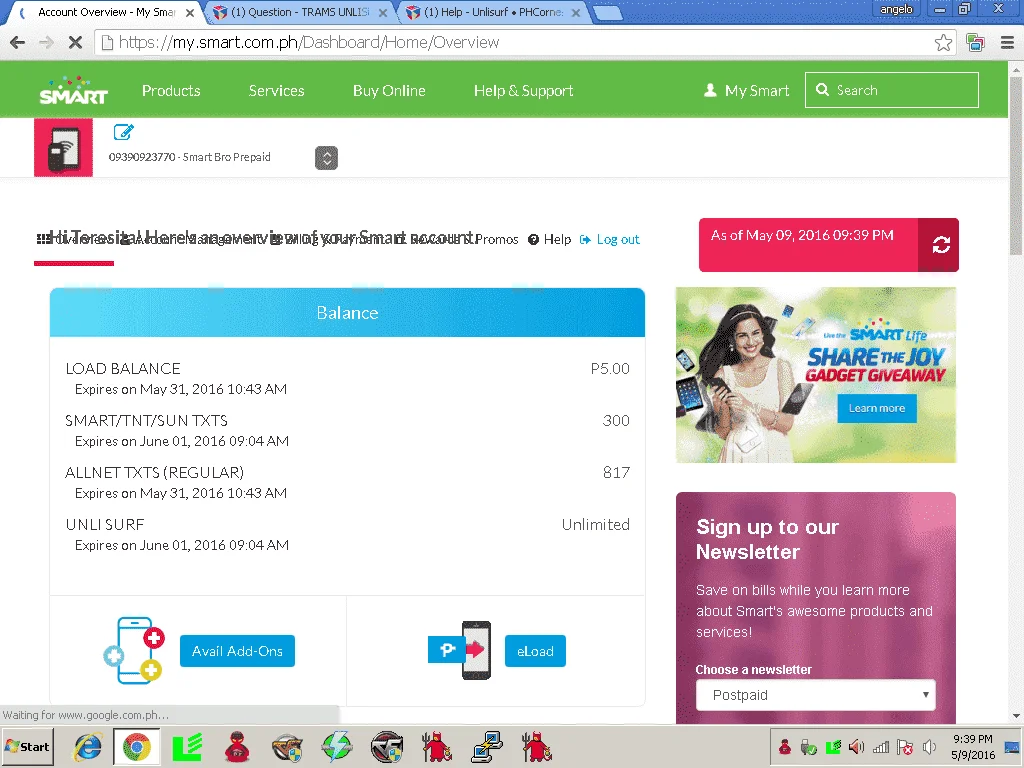Focus the Search input field
The image size is (1024, 768).
(x=892, y=90)
